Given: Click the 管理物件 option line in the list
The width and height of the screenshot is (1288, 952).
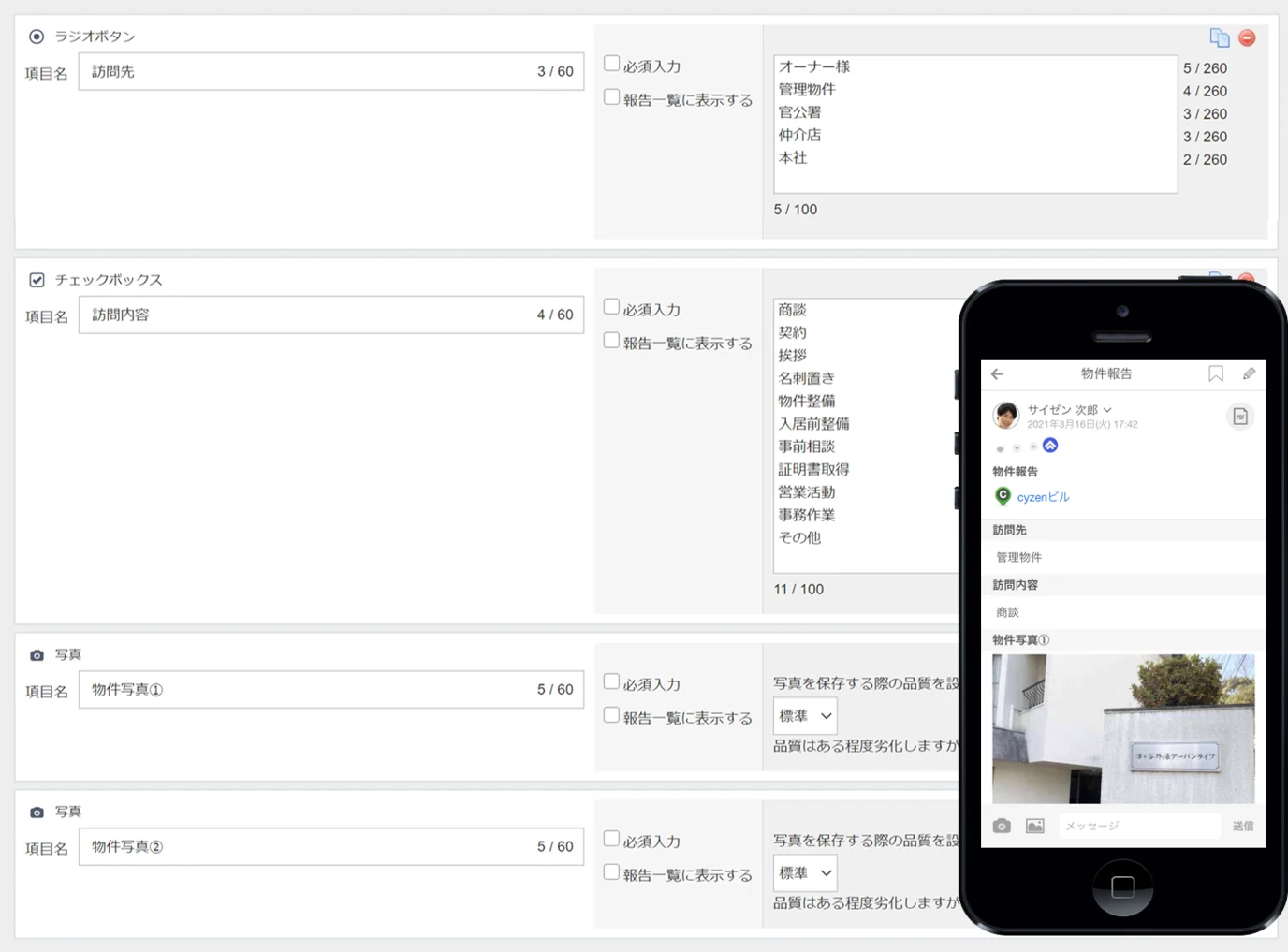Looking at the screenshot, I should pos(807,90).
